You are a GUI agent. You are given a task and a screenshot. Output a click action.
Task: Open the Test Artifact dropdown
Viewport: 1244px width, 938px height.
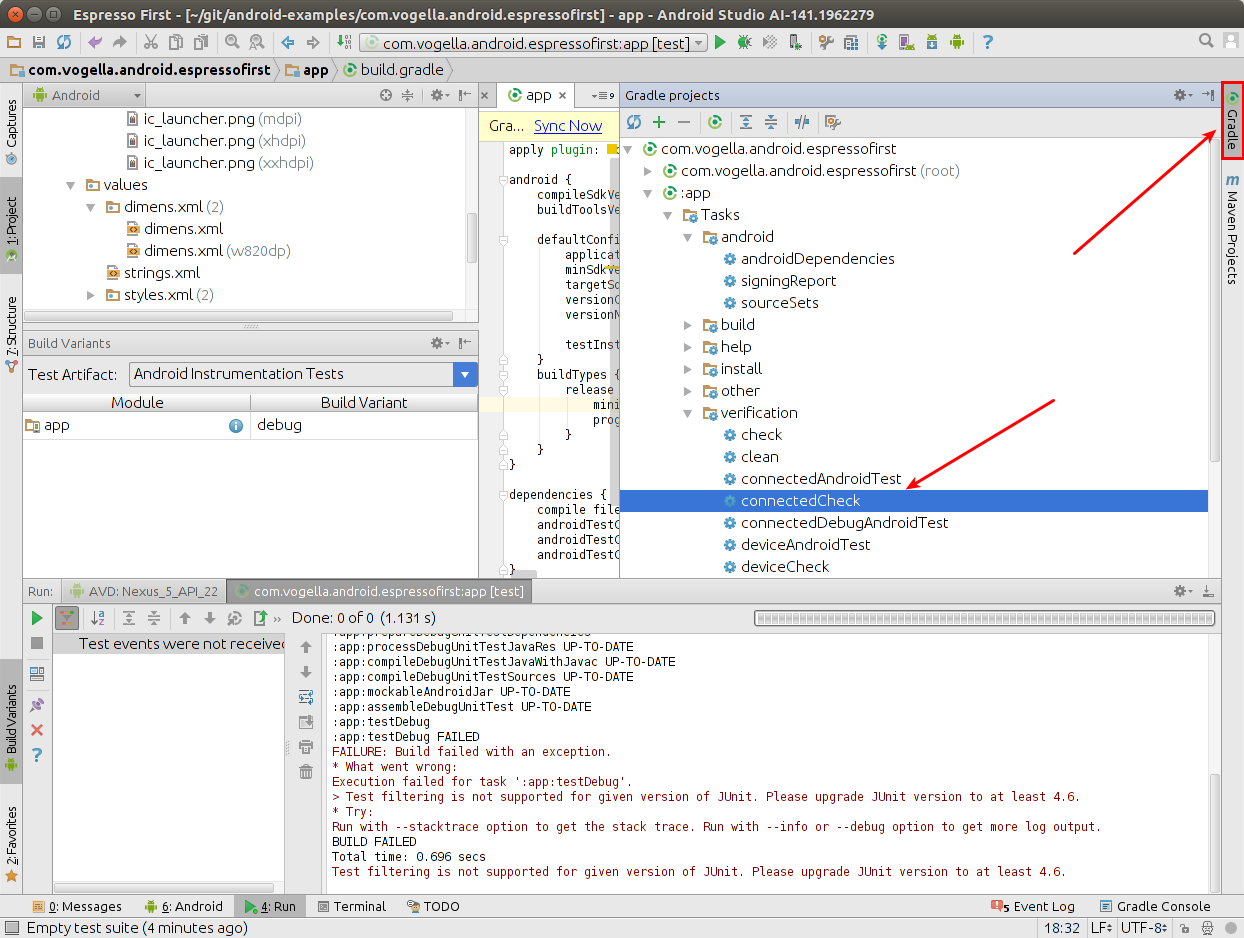tap(465, 374)
